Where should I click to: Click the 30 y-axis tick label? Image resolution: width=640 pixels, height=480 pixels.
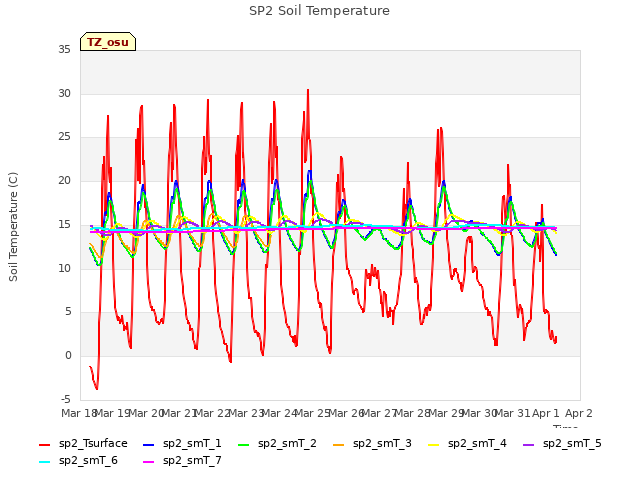click(64, 93)
